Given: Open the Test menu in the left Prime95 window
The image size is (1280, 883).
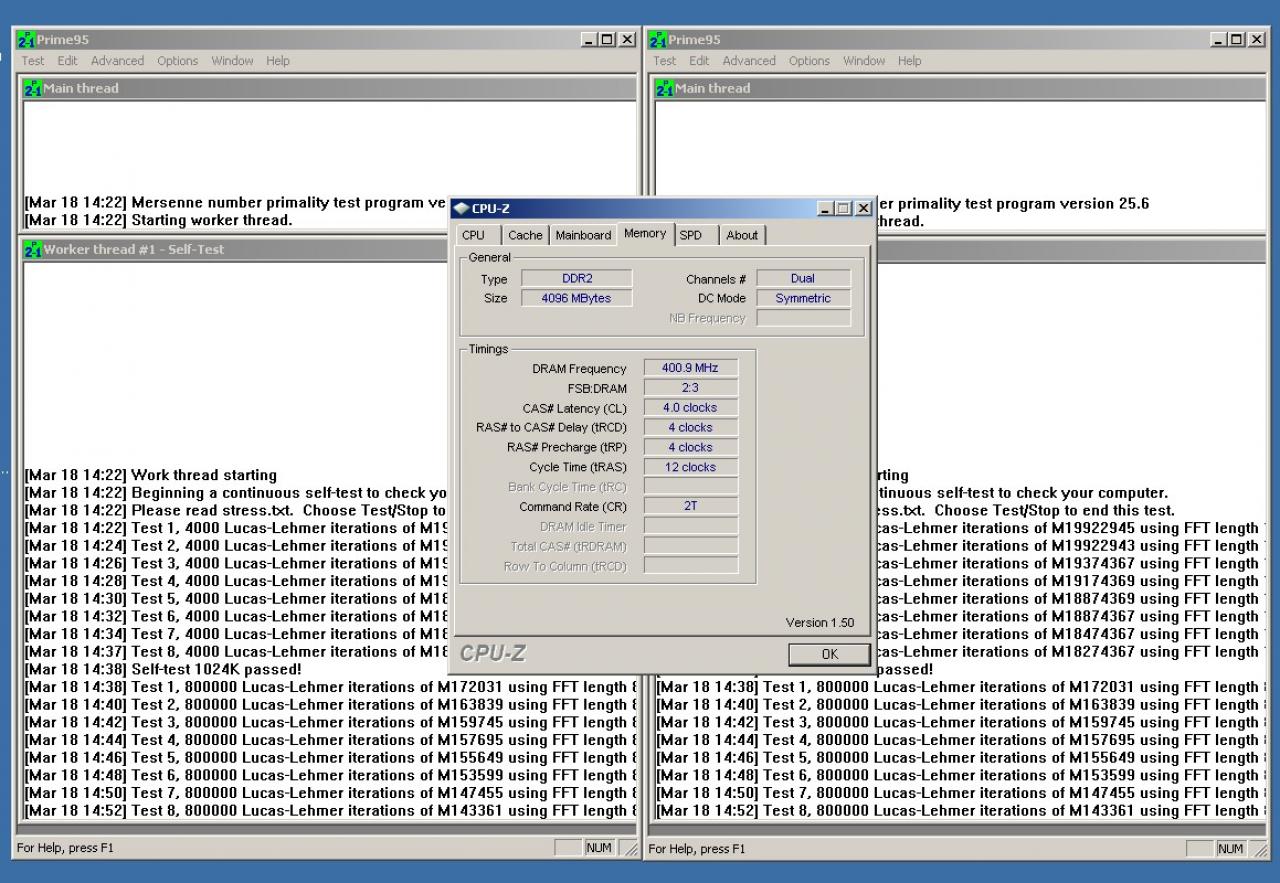Looking at the screenshot, I should 33,61.
